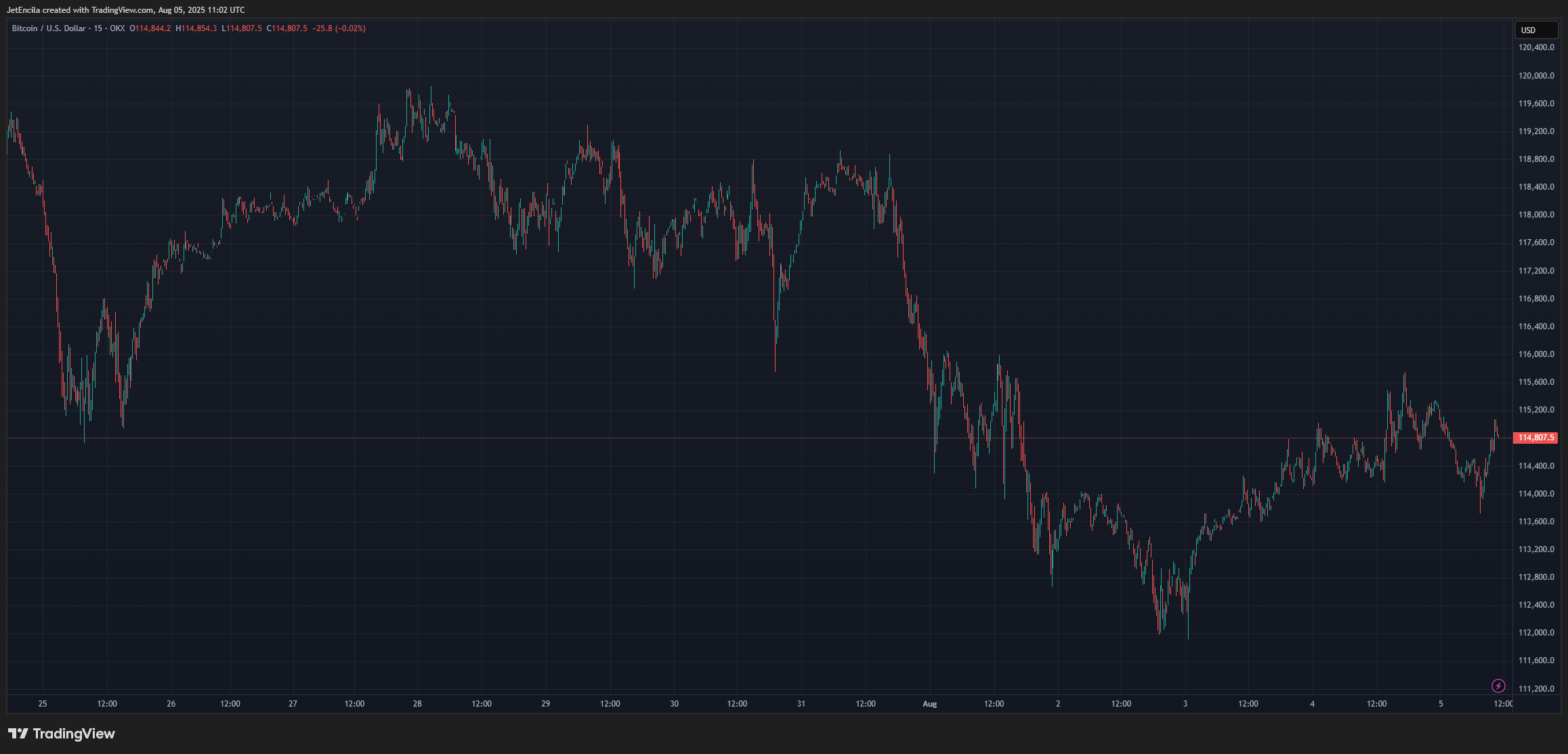Click the date label 26 on time axis
This screenshot has height=754, width=1568.
tap(171, 704)
